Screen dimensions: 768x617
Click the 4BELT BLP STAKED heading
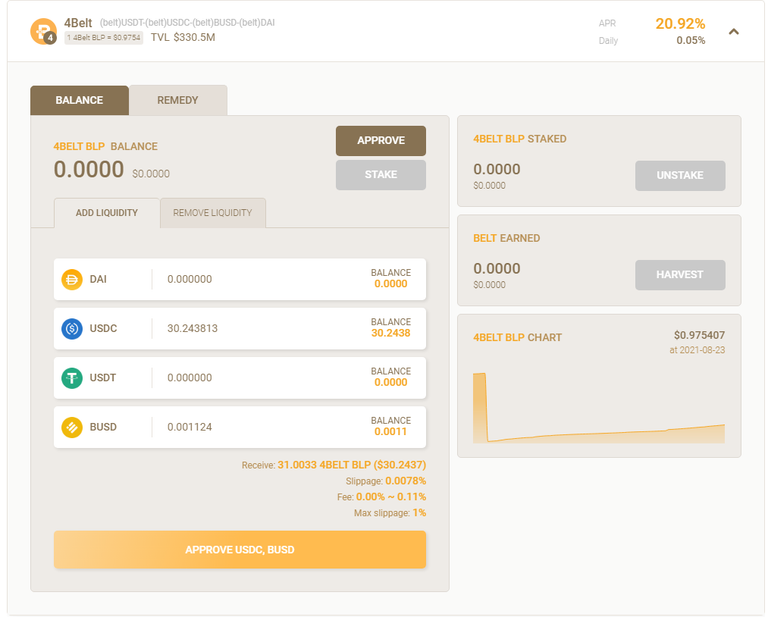tap(520, 139)
